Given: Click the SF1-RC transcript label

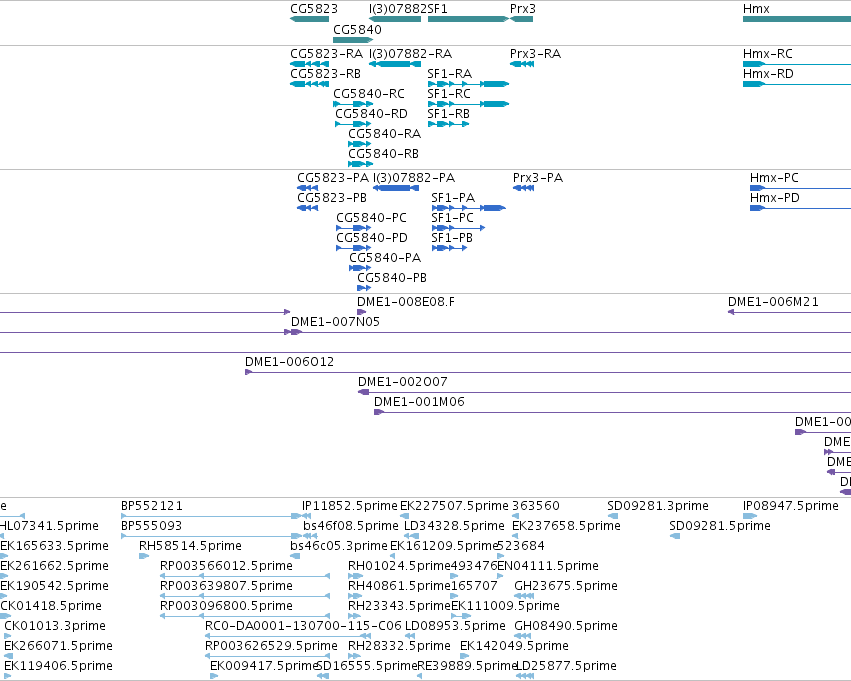Looking at the screenshot, I should [x=449, y=94].
